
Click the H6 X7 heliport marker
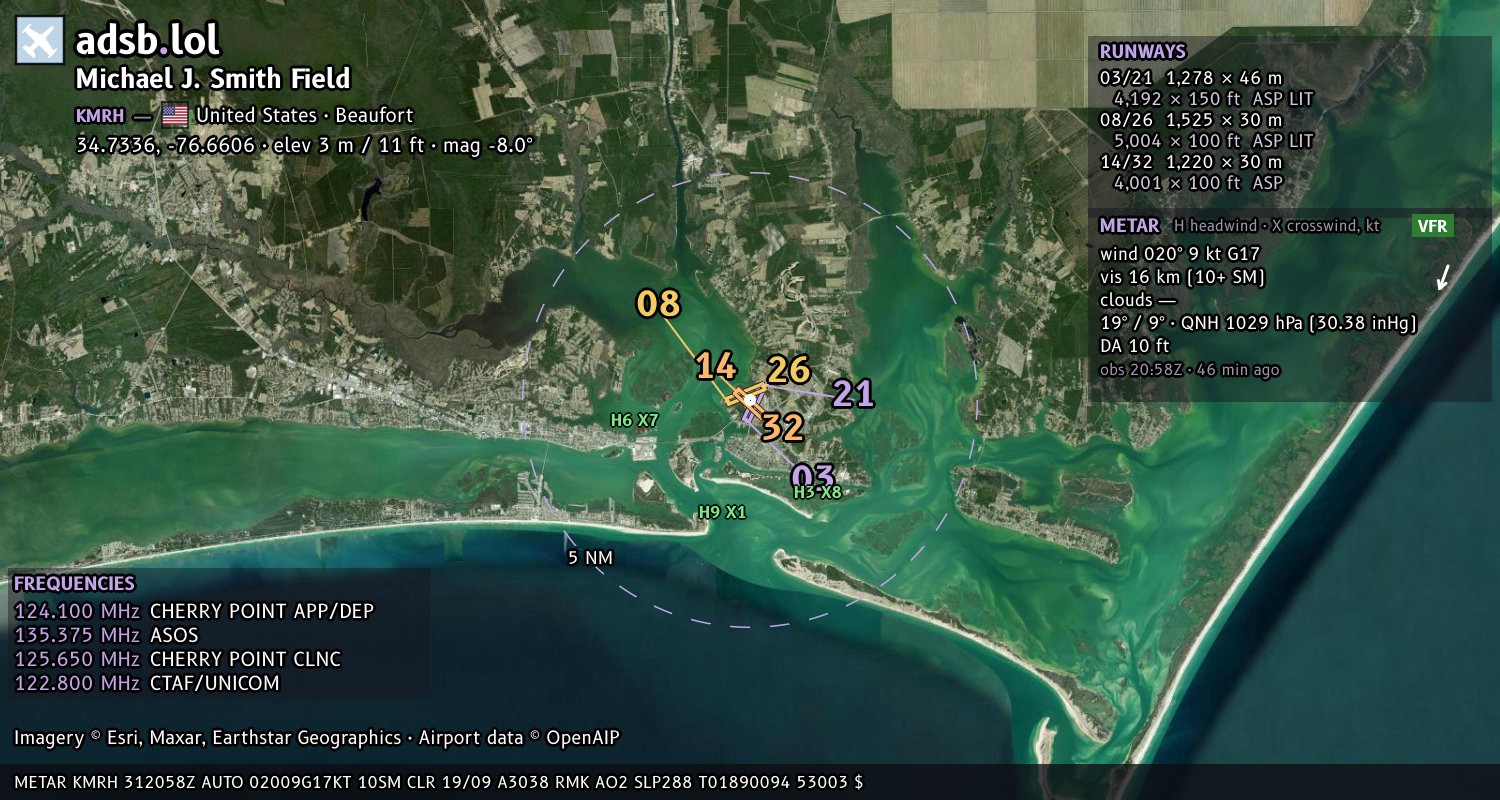point(635,420)
